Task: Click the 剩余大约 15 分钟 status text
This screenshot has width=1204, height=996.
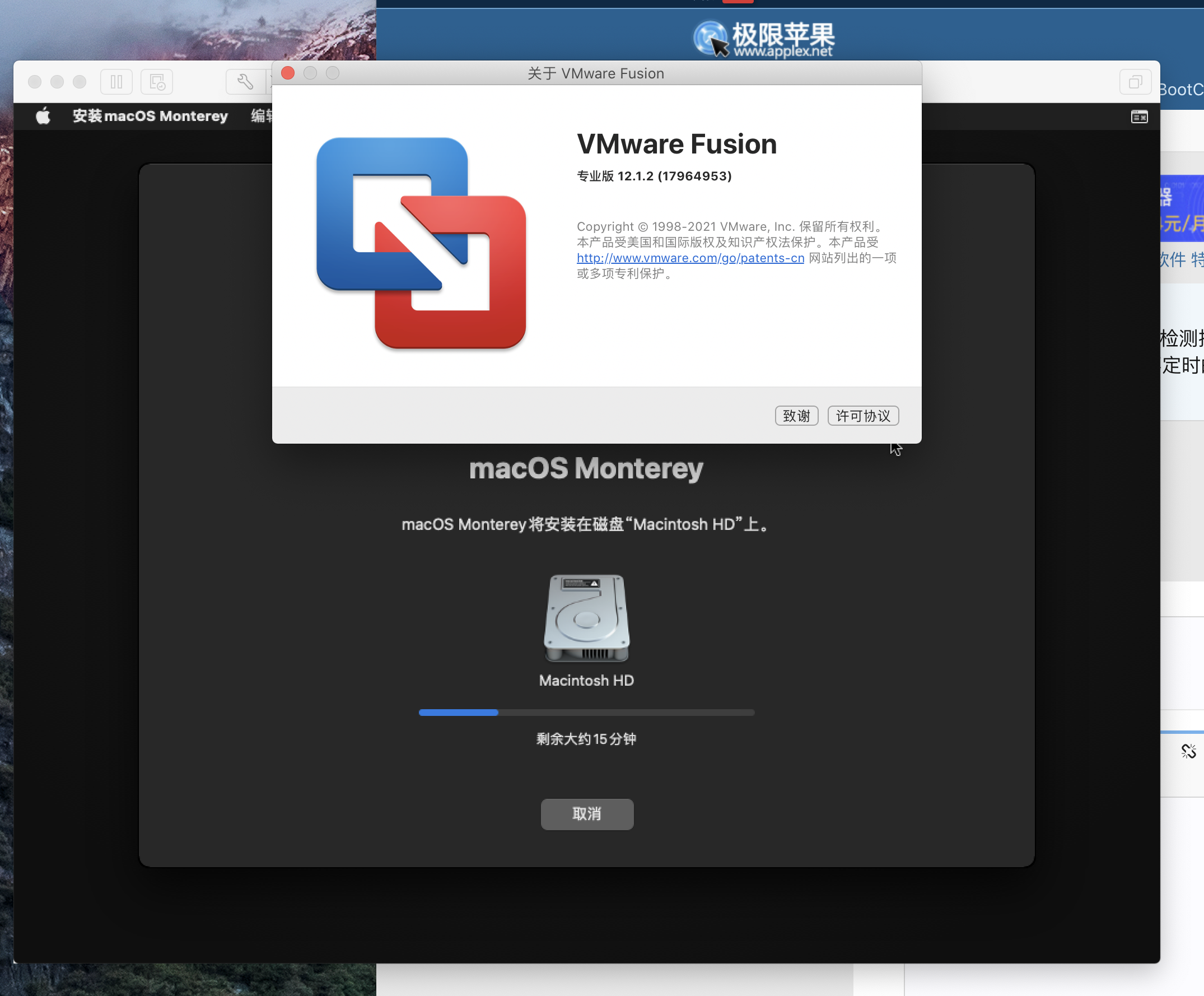Action: 586,739
